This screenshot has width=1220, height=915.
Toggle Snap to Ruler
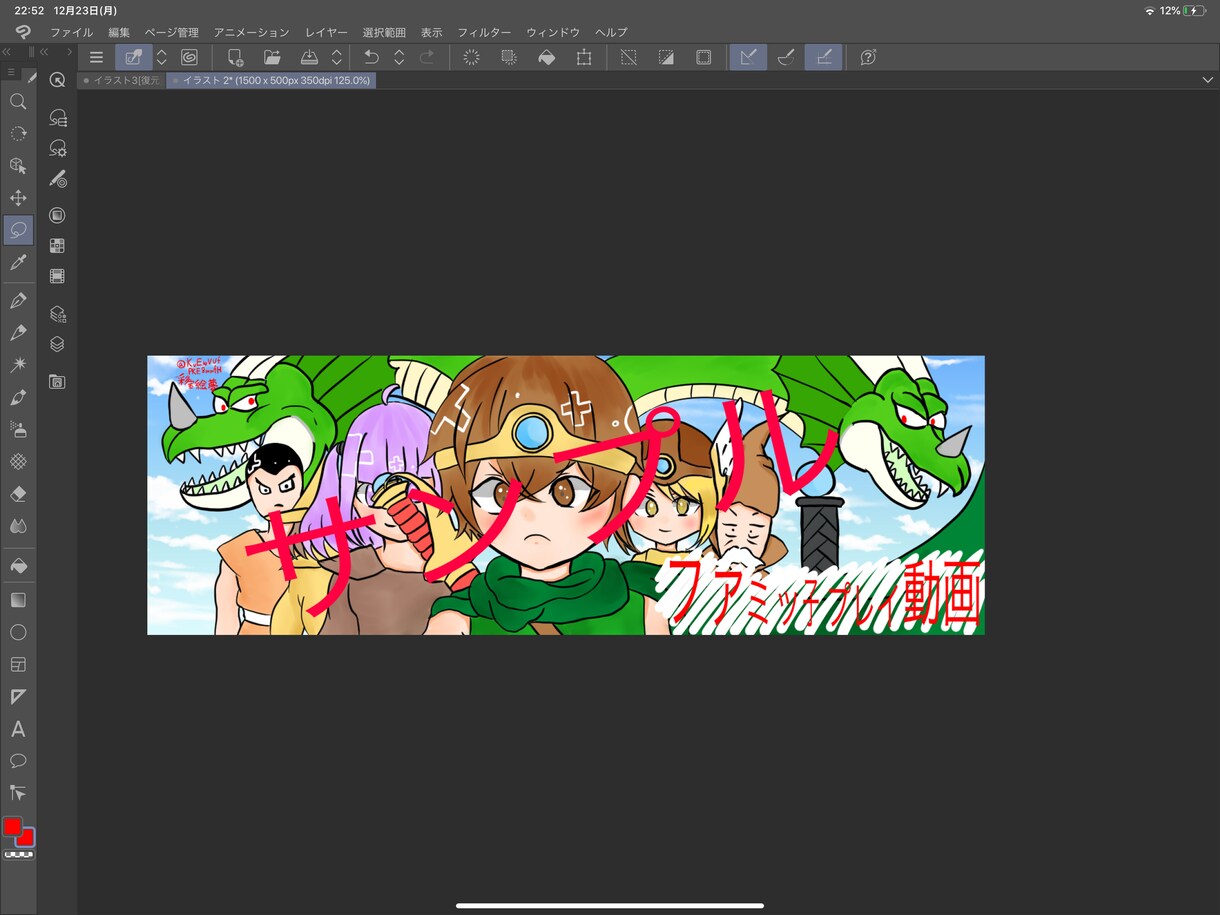pos(748,57)
